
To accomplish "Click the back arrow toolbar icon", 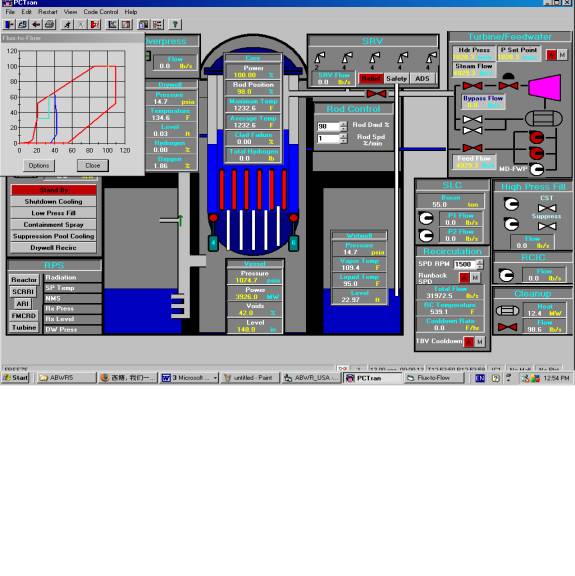I will 36,25.
